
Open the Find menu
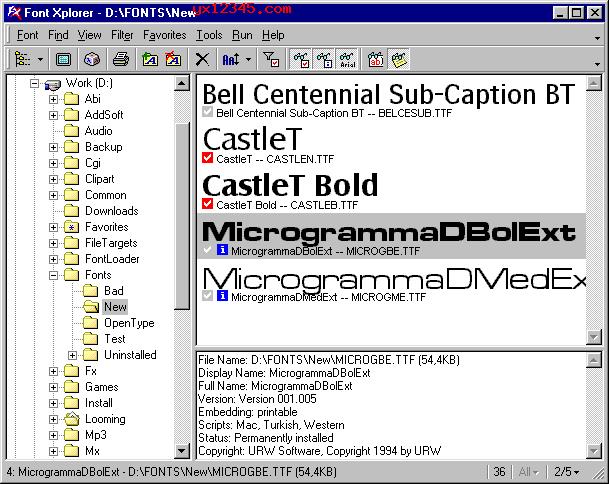click(x=58, y=35)
